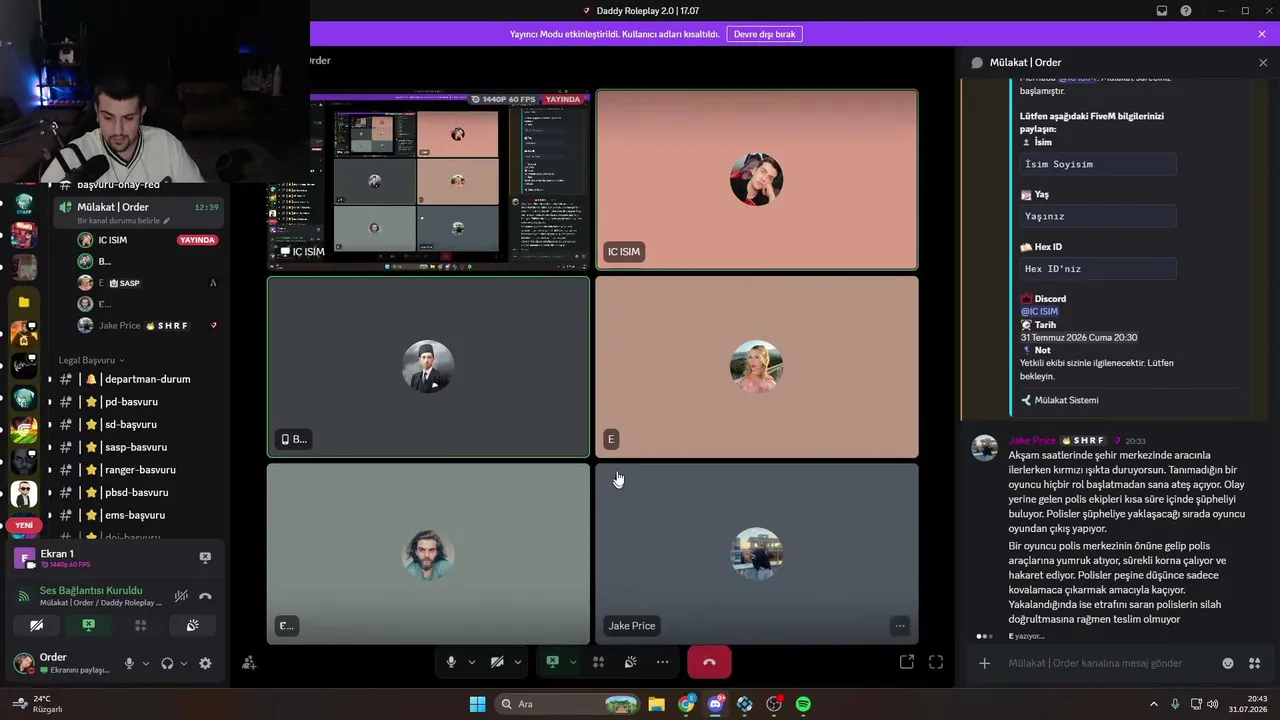Invite people icon below the voice panel
Image resolution: width=1280 pixels, height=720 pixels.
[249, 663]
